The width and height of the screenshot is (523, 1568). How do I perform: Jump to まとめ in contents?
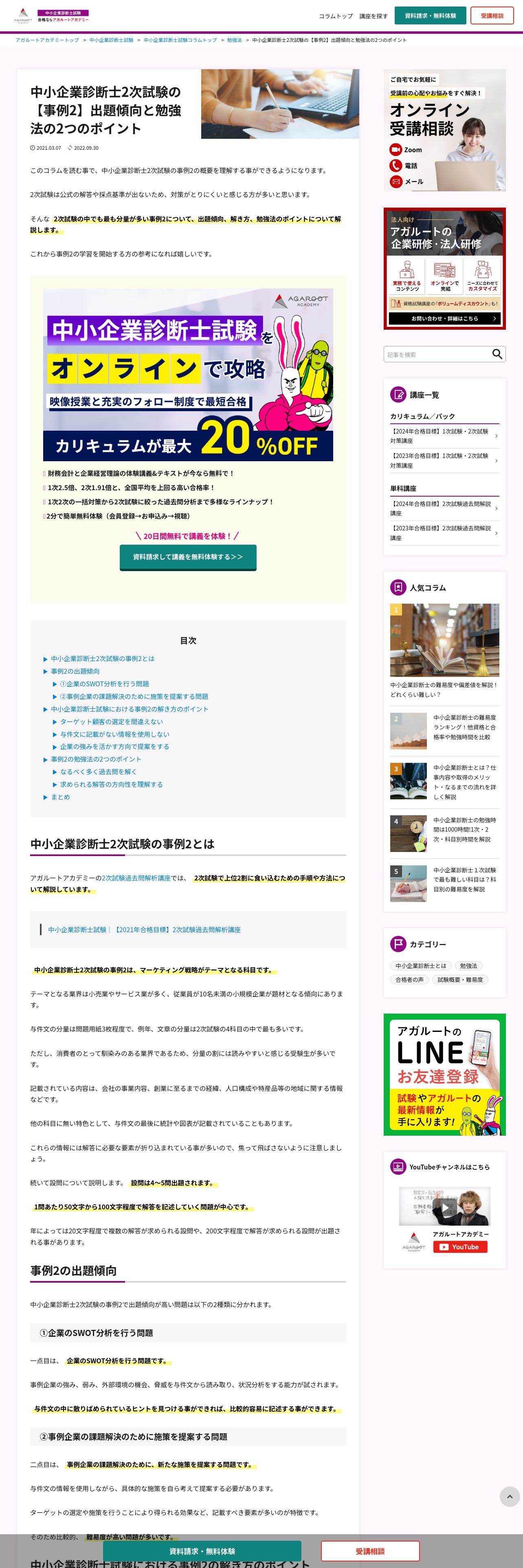click(x=60, y=797)
